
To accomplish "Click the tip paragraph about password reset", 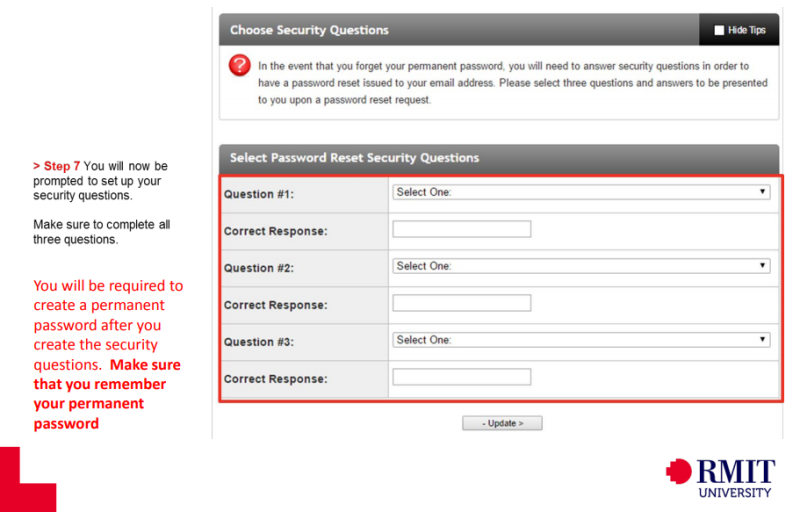I will (x=512, y=83).
